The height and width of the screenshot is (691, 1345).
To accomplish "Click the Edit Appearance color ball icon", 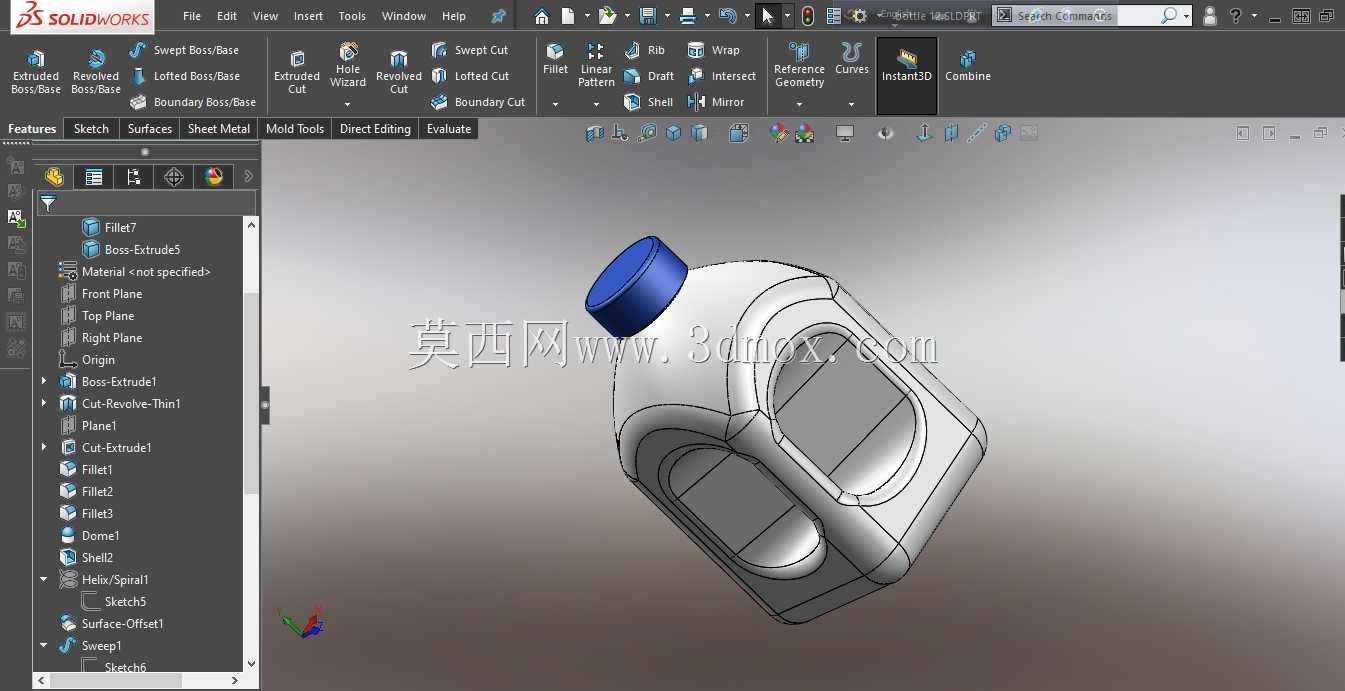I will click(779, 133).
